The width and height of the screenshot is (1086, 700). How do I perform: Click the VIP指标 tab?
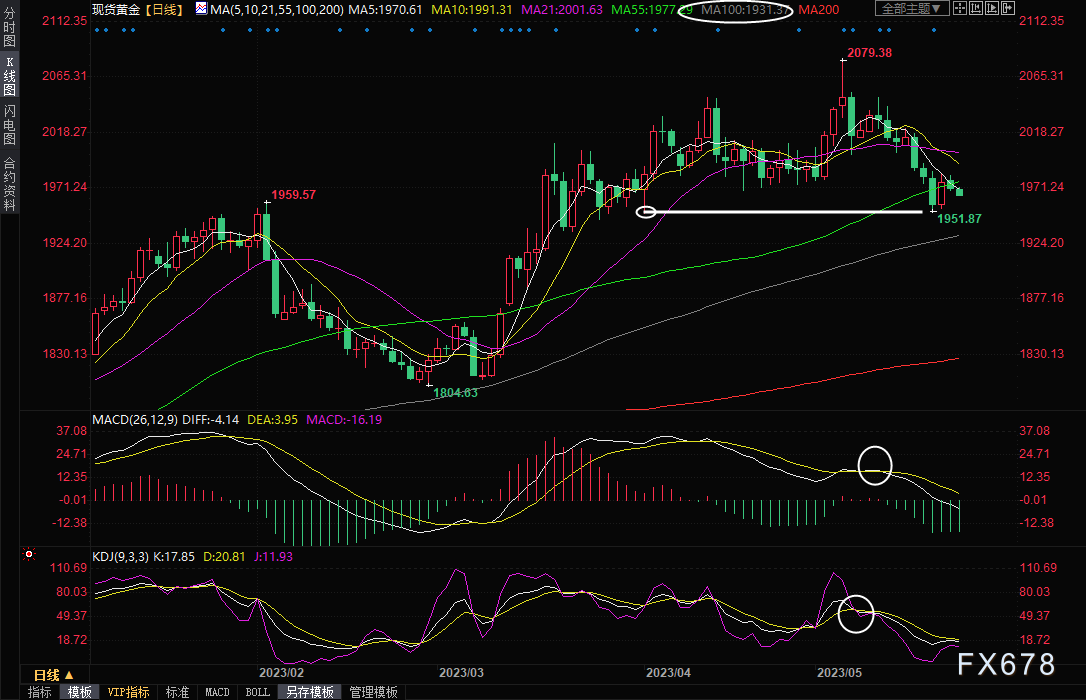pyautogui.click(x=128, y=692)
